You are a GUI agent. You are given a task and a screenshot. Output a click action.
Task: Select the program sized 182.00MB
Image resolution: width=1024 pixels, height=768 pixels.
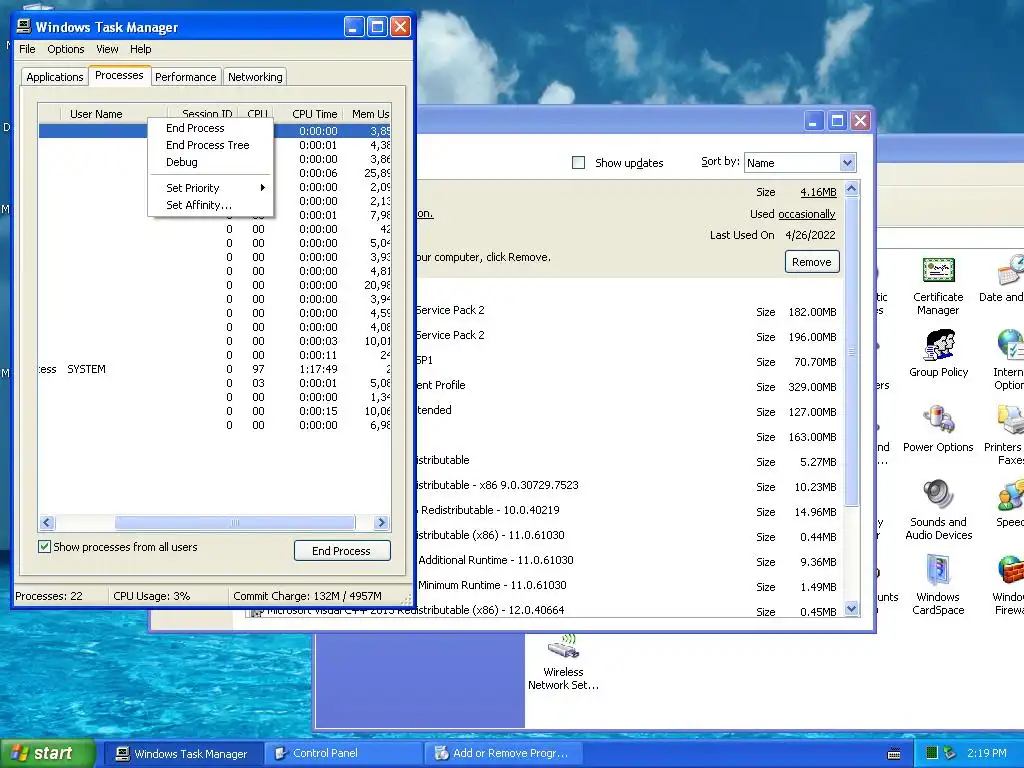coord(630,311)
